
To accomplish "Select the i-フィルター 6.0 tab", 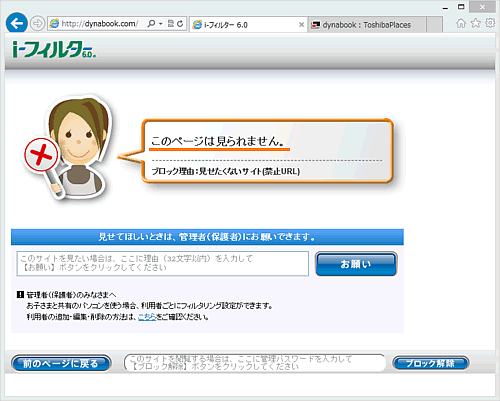I will 248,25.
